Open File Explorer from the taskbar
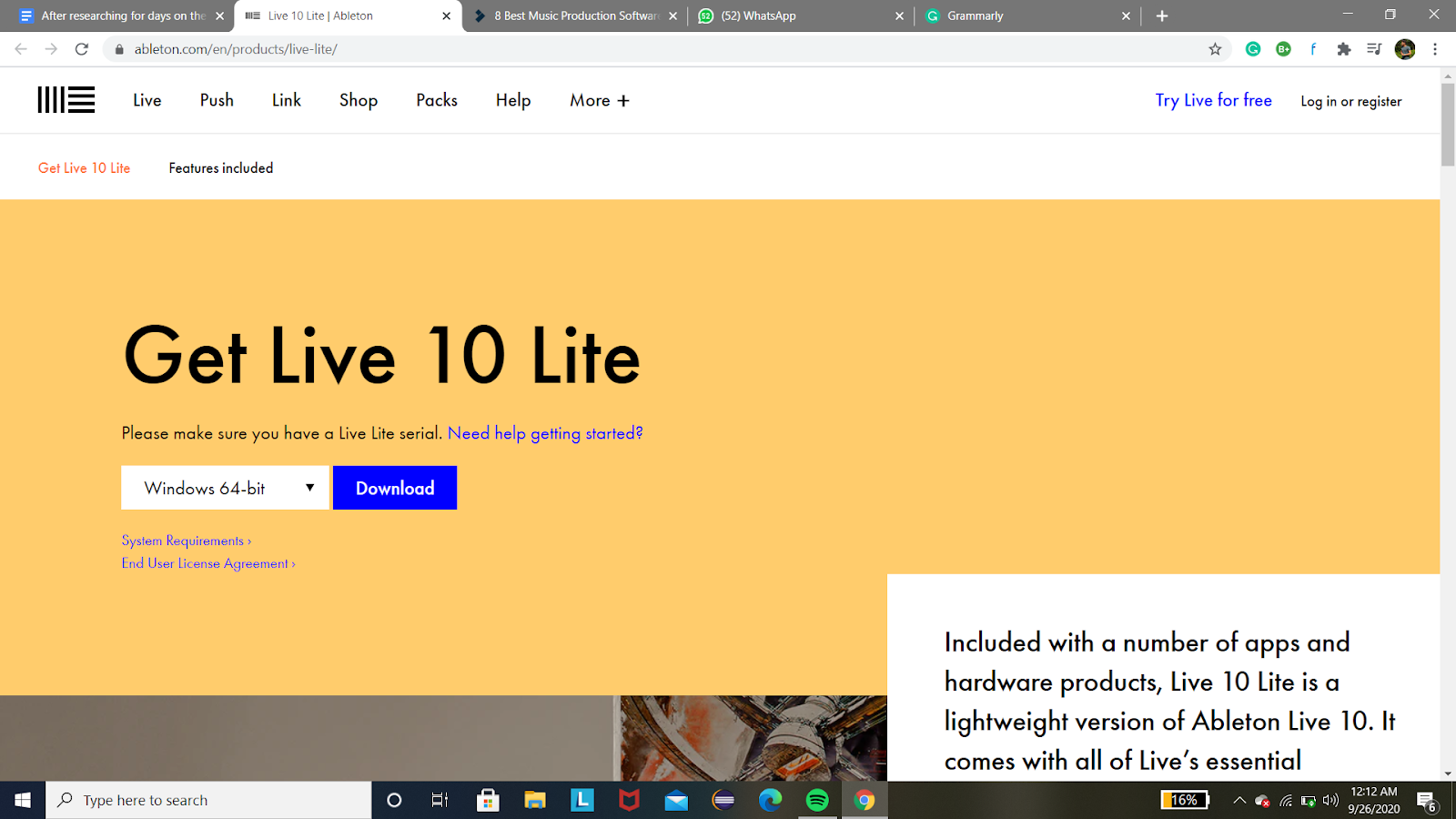This screenshot has height=819, width=1456. click(535, 800)
